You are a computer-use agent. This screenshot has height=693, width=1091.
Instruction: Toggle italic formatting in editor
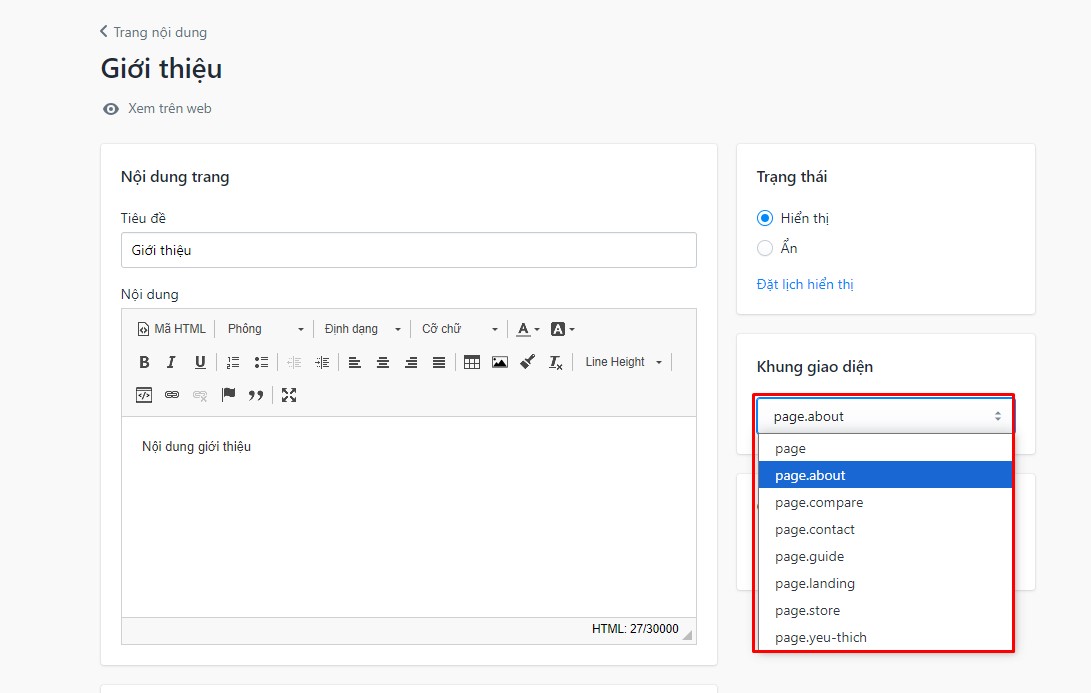(x=171, y=362)
